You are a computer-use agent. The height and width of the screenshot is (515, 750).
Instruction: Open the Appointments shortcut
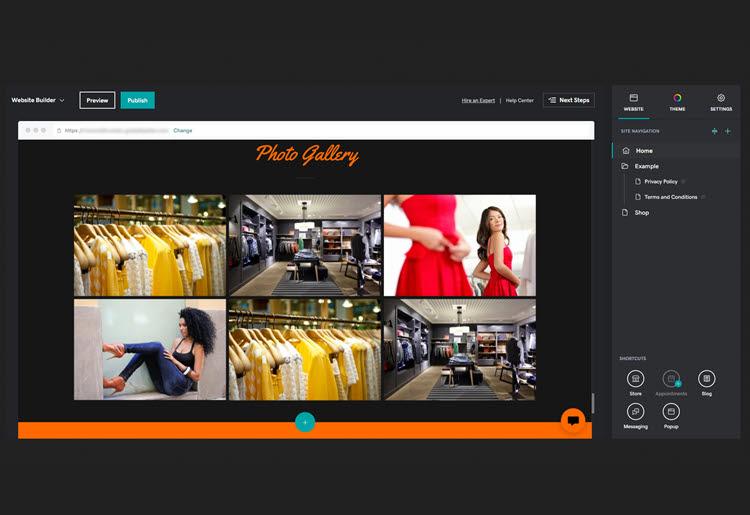[x=671, y=379]
